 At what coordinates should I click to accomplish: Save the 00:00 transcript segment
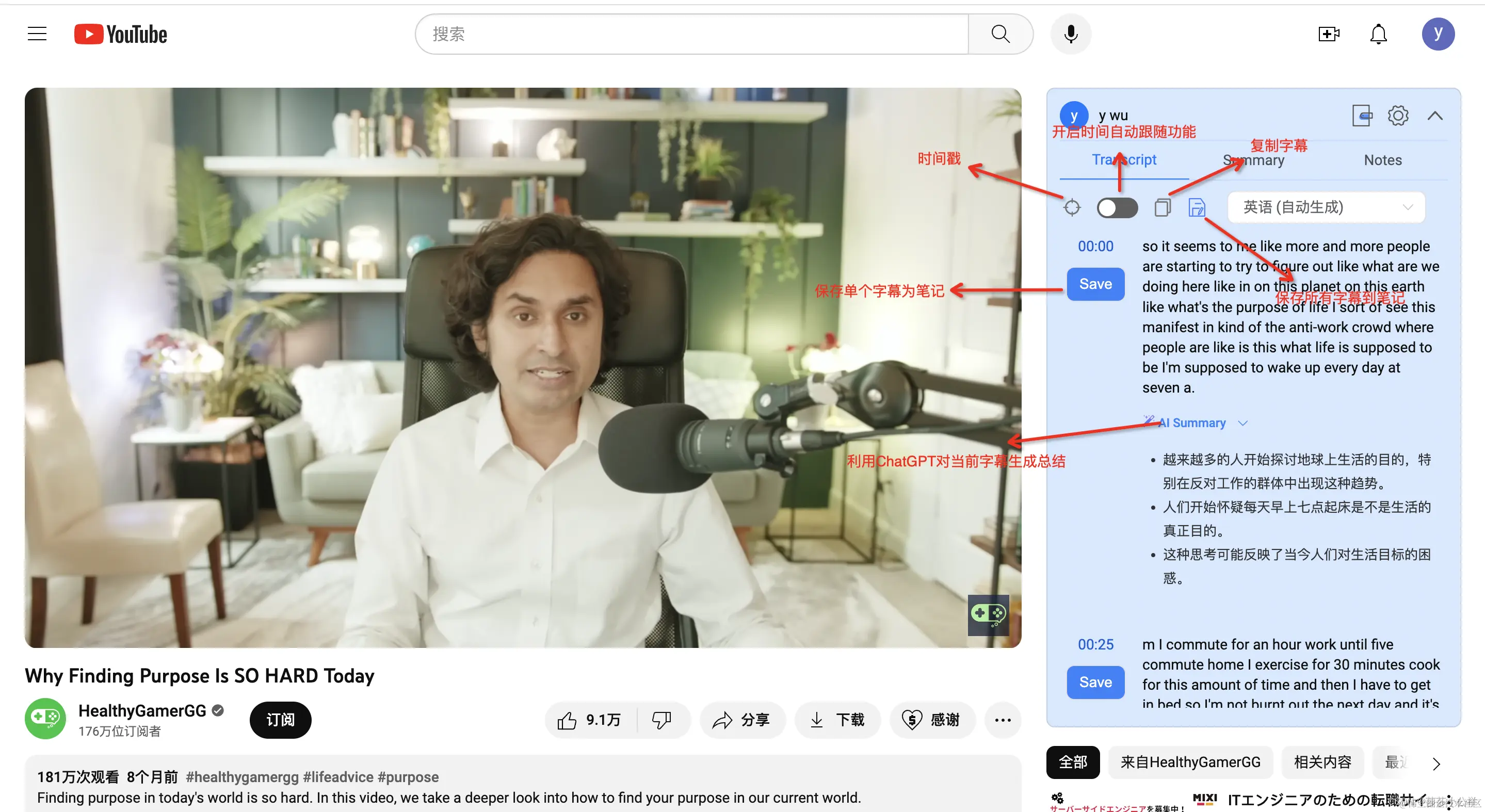pyautogui.click(x=1095, y=284)
